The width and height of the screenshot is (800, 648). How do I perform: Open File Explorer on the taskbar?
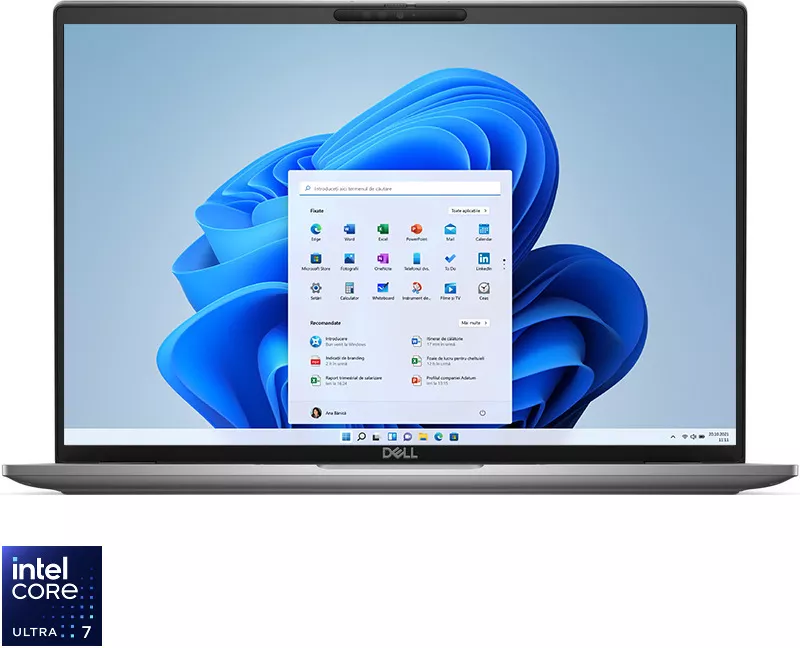point(423,437)
